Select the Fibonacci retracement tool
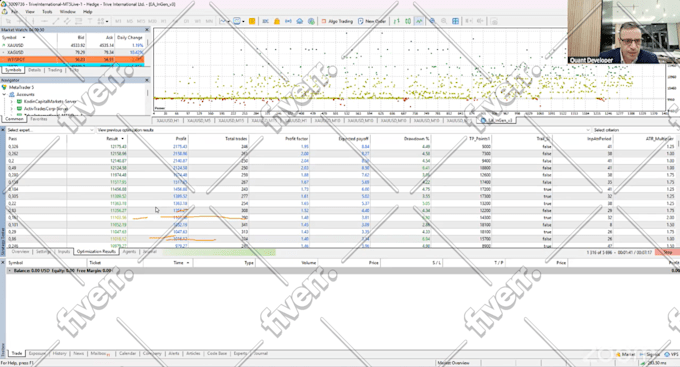The height and width of the screenshot is (367, 680). (x=78, y=21)
